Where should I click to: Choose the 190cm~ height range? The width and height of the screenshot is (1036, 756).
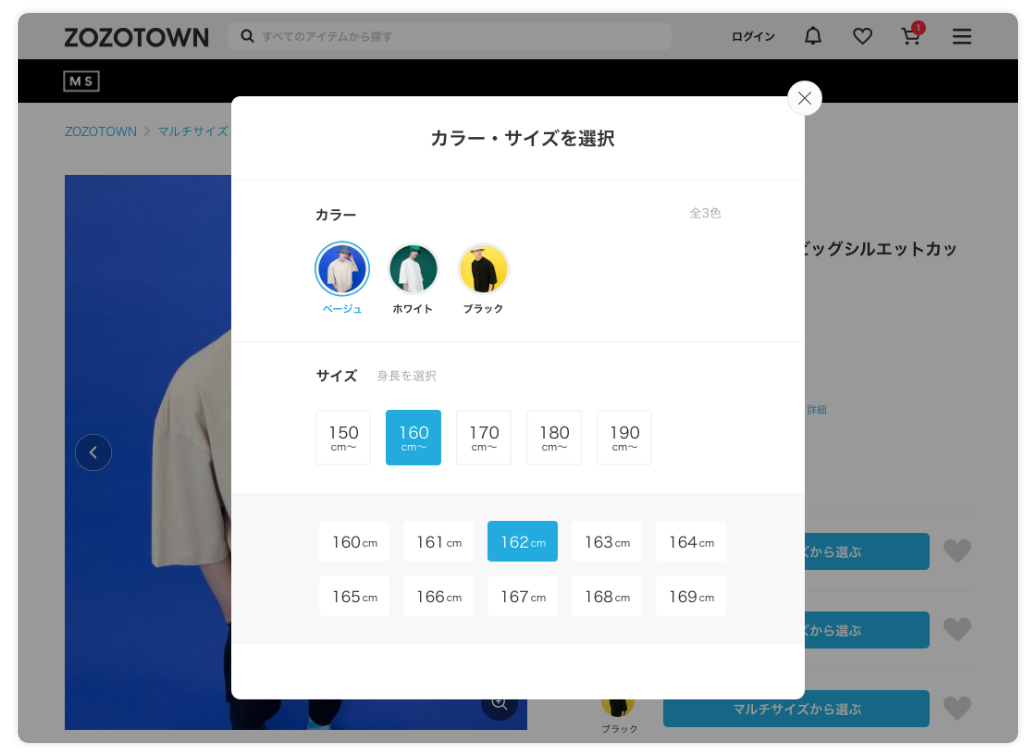click(x=624, y=437)
